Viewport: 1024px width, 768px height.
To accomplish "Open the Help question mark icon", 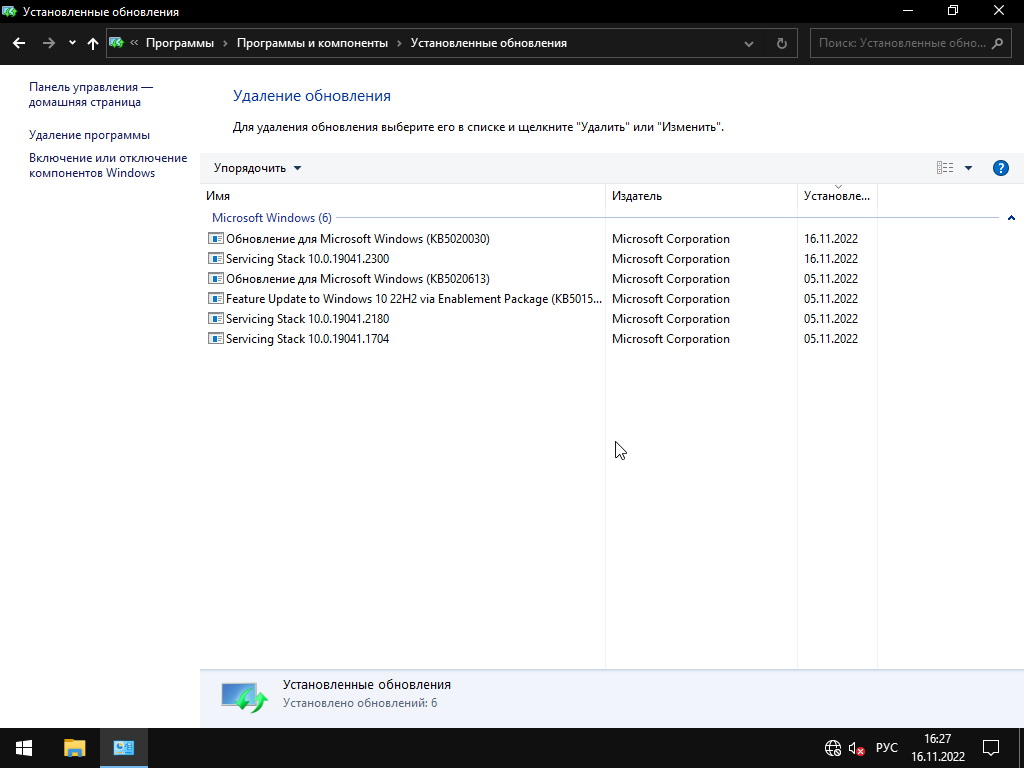I will click(1000, 168).
